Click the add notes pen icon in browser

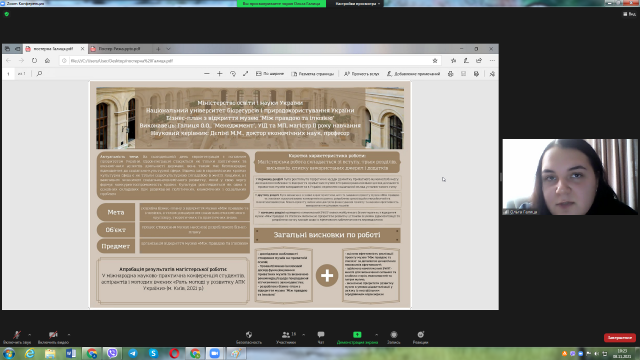[x=466, y=60]
